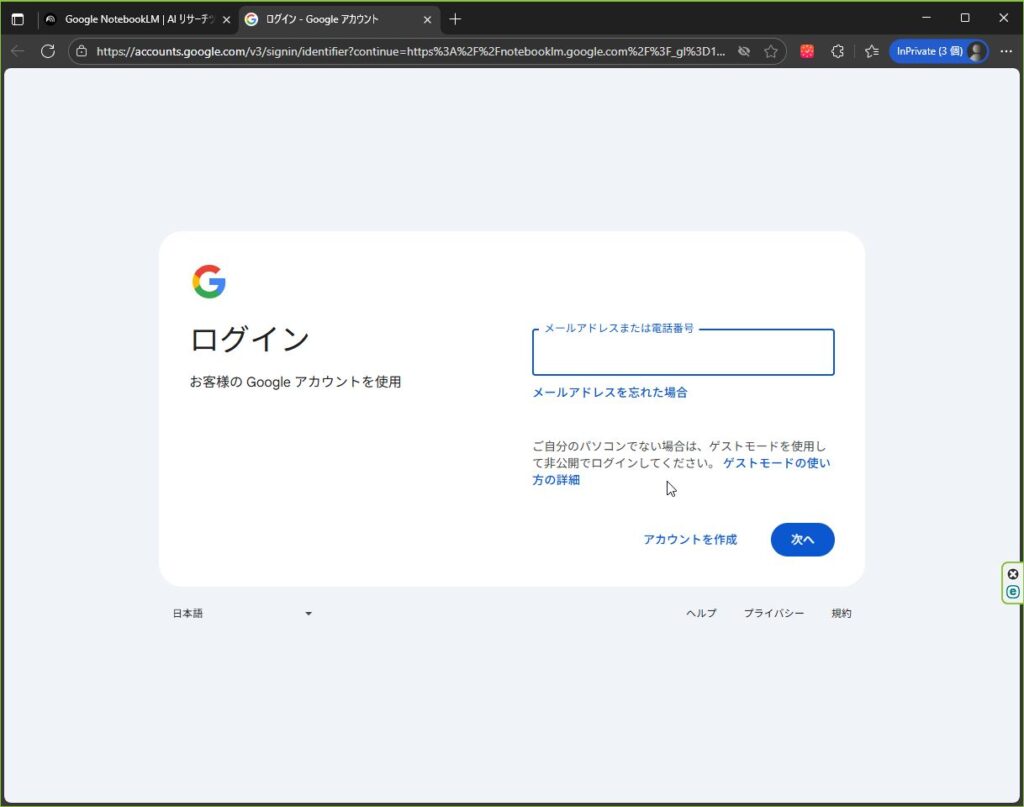Maximize the browser window
The height and width of the screenshot is (807, 1024).
coord(965,18)
